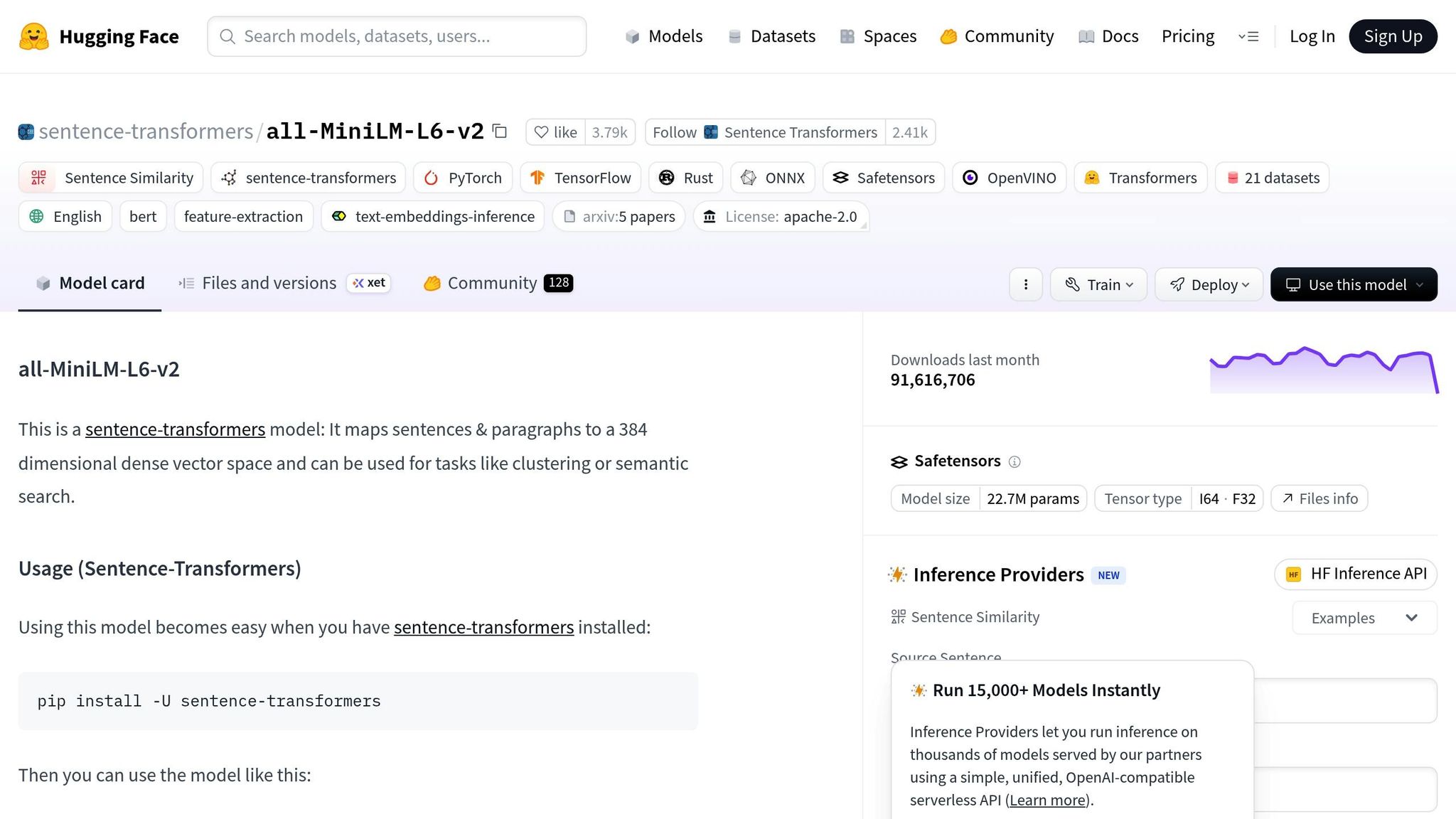Viewport: 1456px width, 819px height.
Task: Click the OpenVINO tag
Action: (x=1009, y=178)
